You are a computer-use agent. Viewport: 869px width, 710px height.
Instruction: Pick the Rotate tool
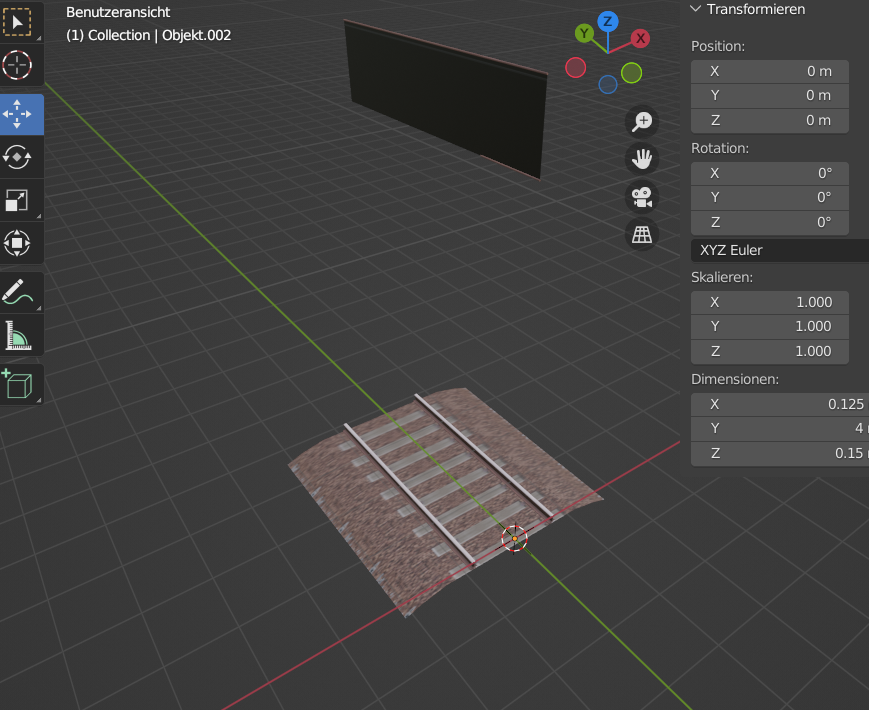point(18,157)
